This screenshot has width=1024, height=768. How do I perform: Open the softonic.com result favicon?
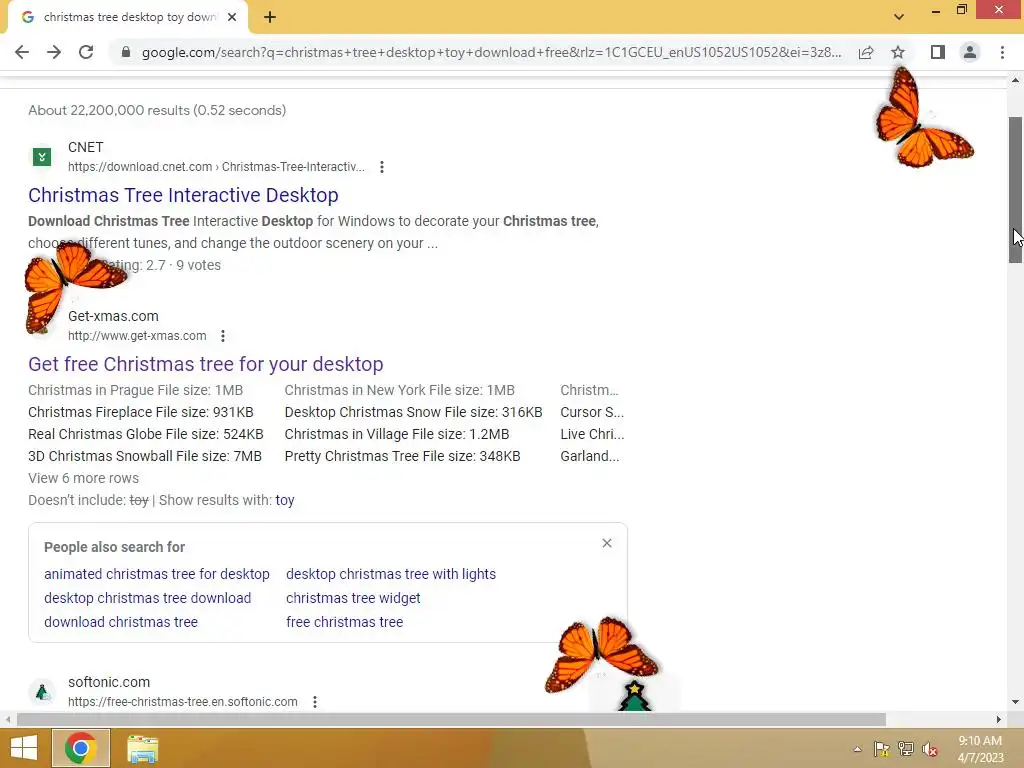click(42, 692)
